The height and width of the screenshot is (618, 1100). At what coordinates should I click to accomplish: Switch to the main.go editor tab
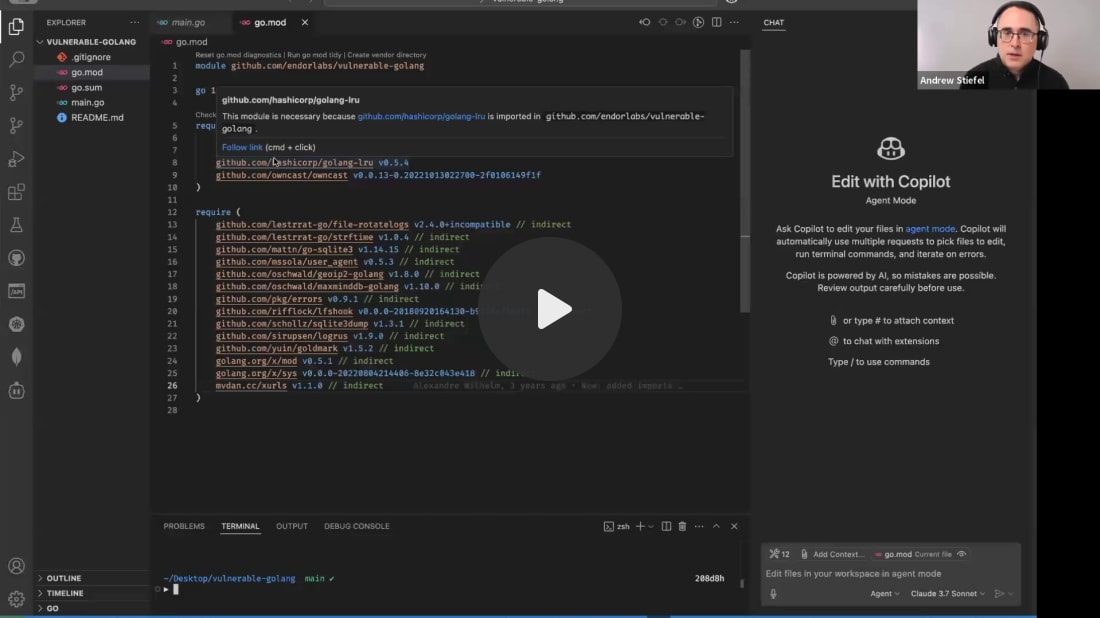point(189,22)
